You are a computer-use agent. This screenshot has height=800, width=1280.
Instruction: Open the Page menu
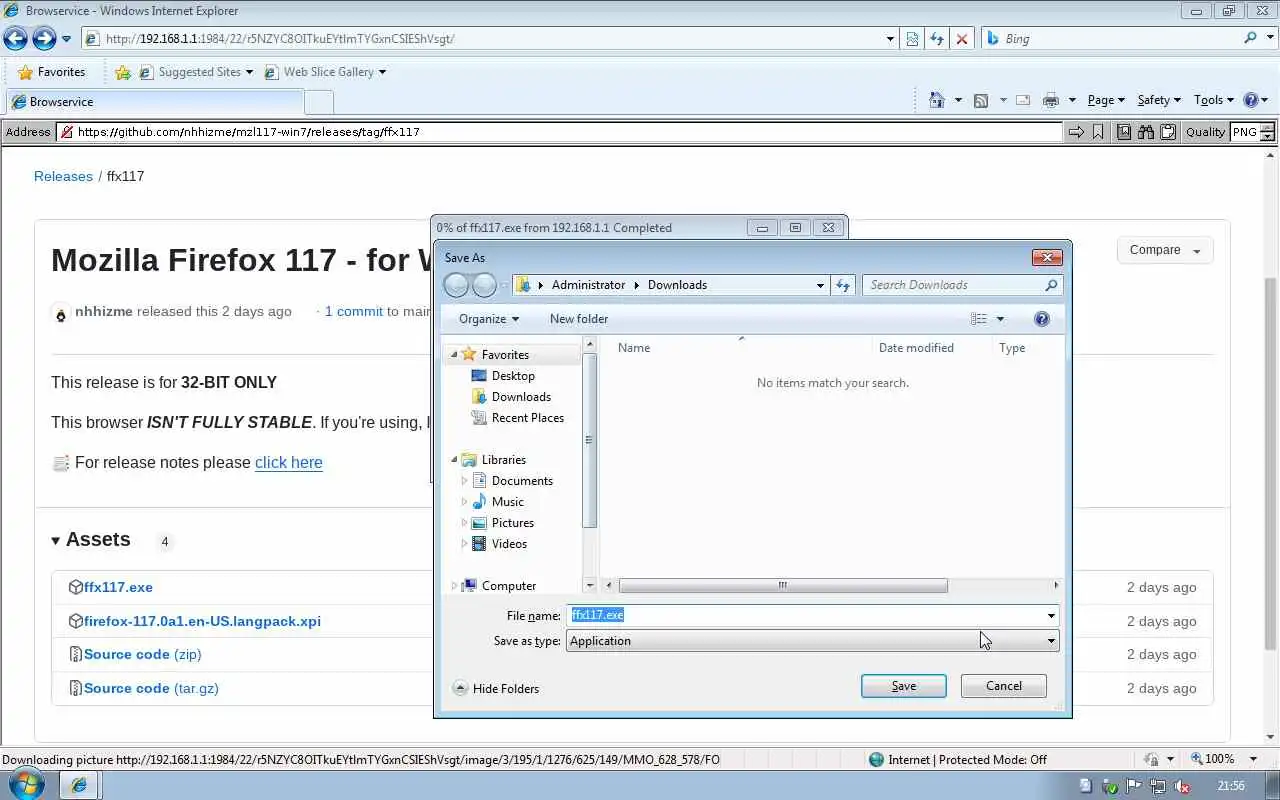pos(1105,100)
